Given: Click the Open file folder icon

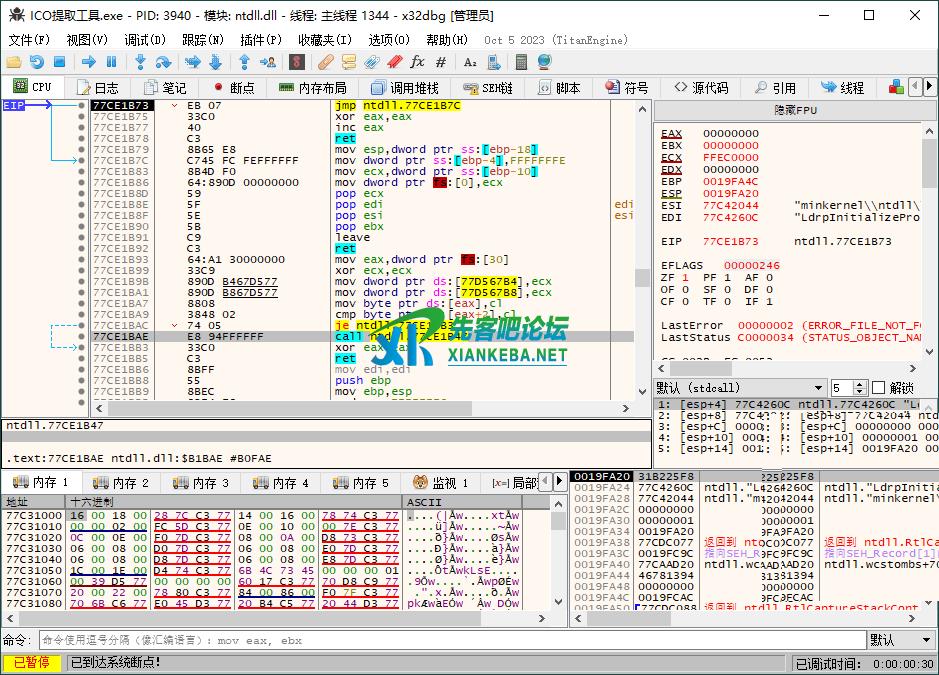Looking at the screenshot, I should pos(14,62).
